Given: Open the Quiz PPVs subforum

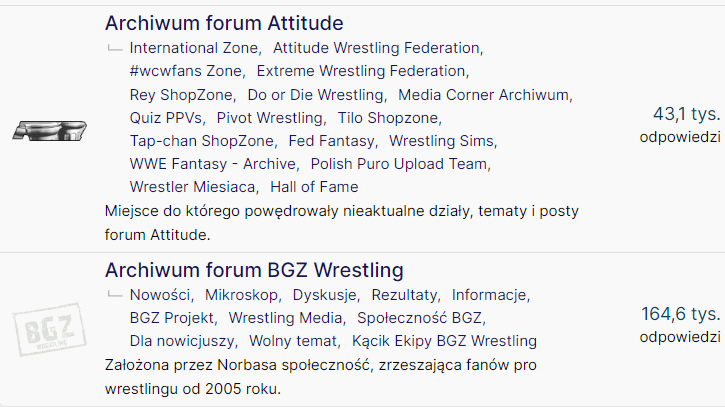Looking at the screenshot, I should pyautogui.click(x=165, y=118).
